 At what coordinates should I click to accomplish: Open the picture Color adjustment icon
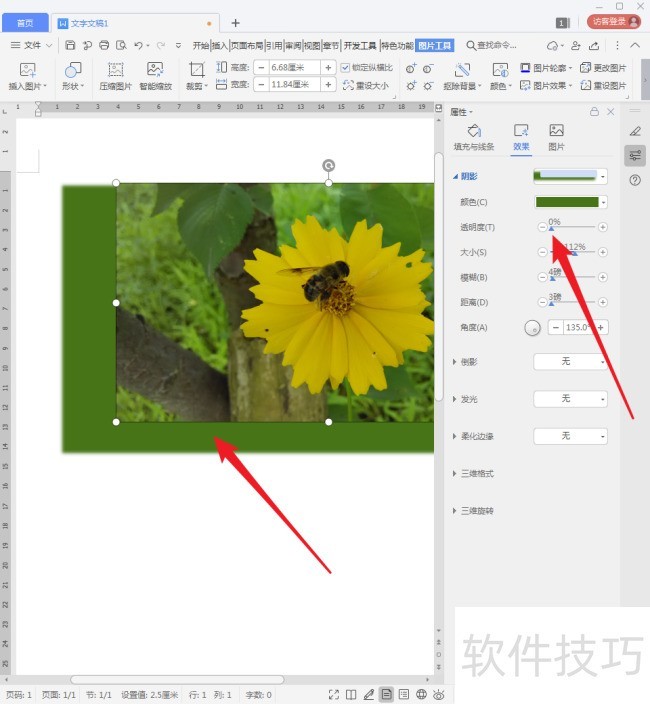pos(500,70)
